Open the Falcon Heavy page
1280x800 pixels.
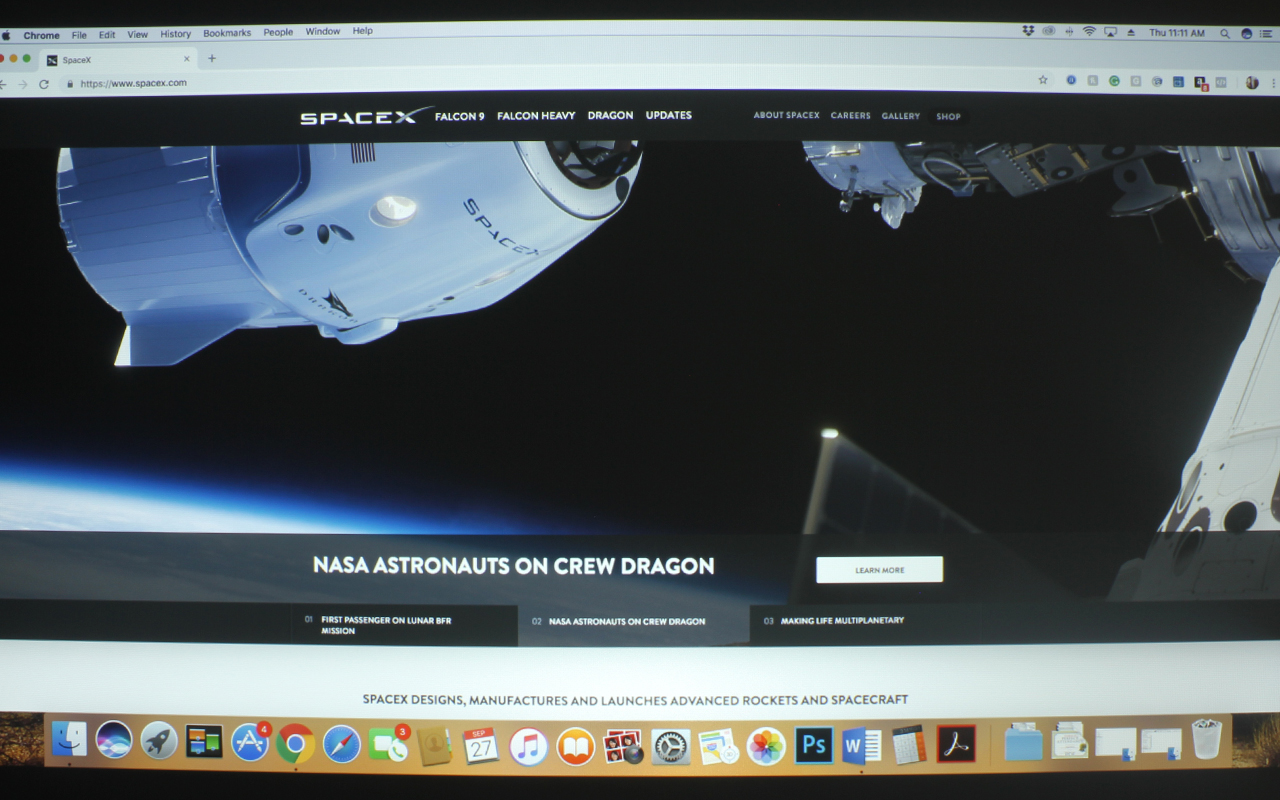pos(536,116)
